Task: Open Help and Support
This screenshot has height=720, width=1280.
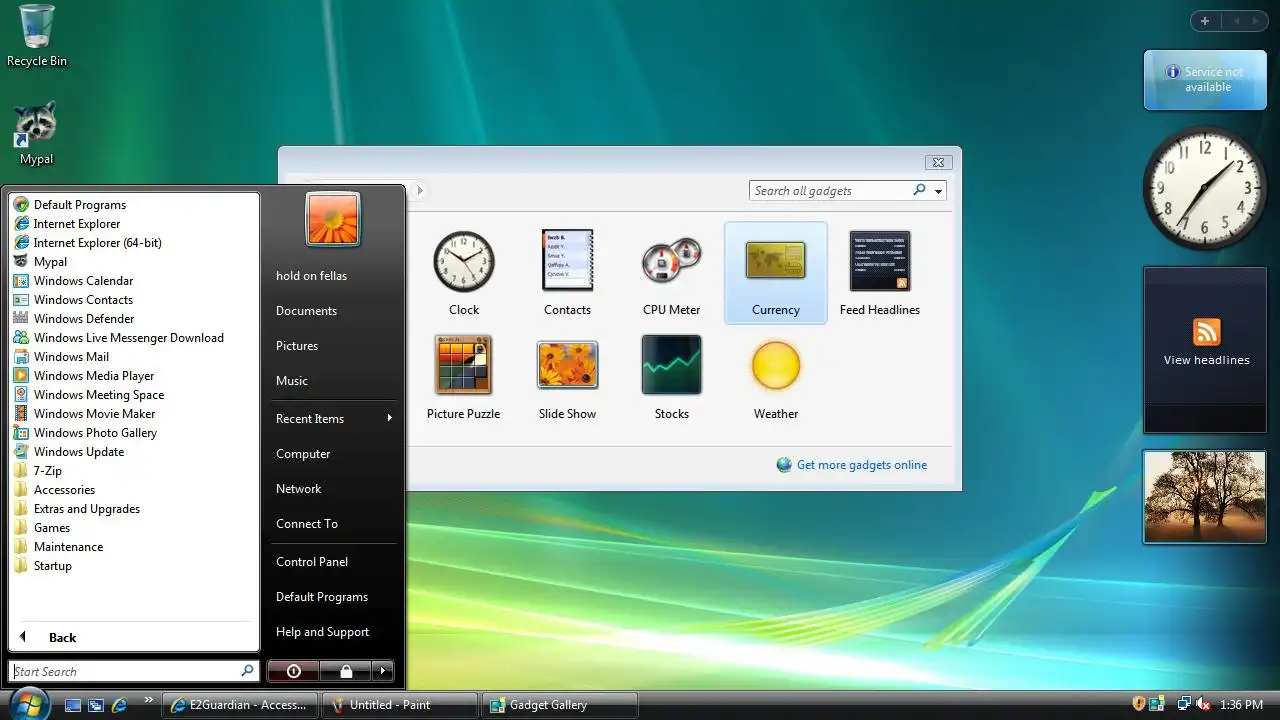Action: [x=322, y=632]
